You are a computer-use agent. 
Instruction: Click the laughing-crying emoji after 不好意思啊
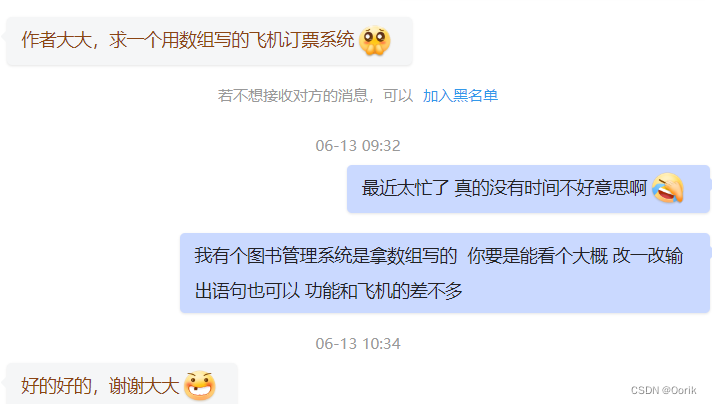point(668,188)
